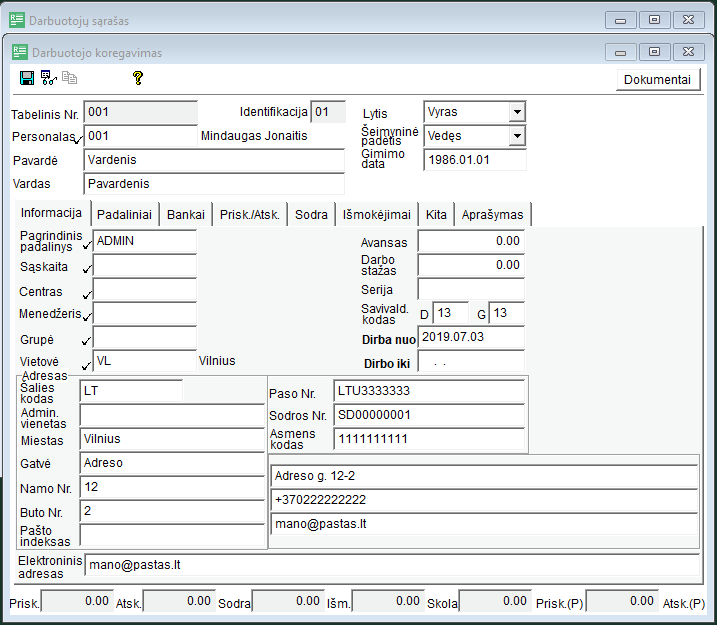Click the Pašto indeksas field
The image size is (717, 625).
[172, 534]
